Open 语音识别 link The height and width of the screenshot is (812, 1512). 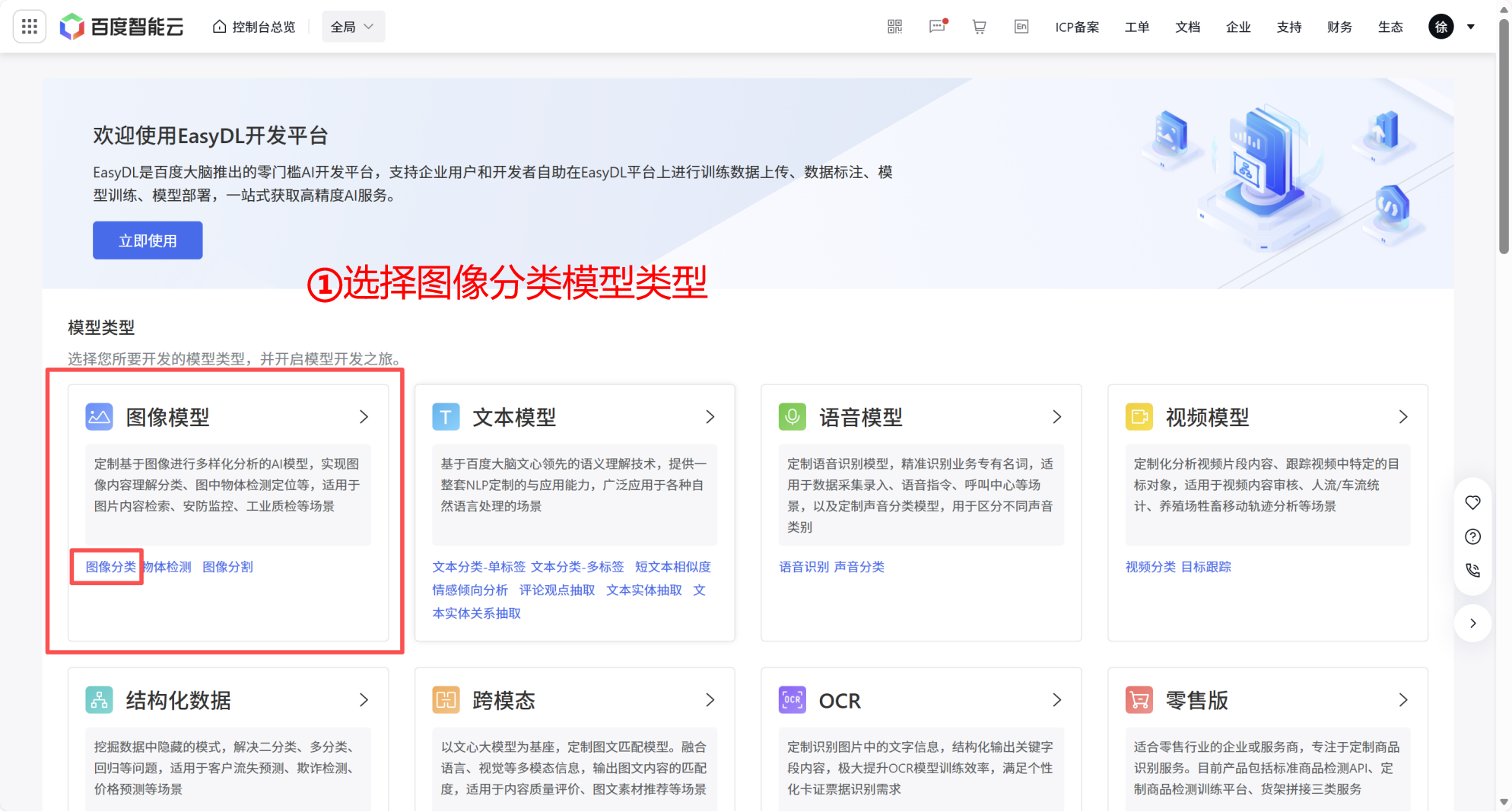click(804, 567)
